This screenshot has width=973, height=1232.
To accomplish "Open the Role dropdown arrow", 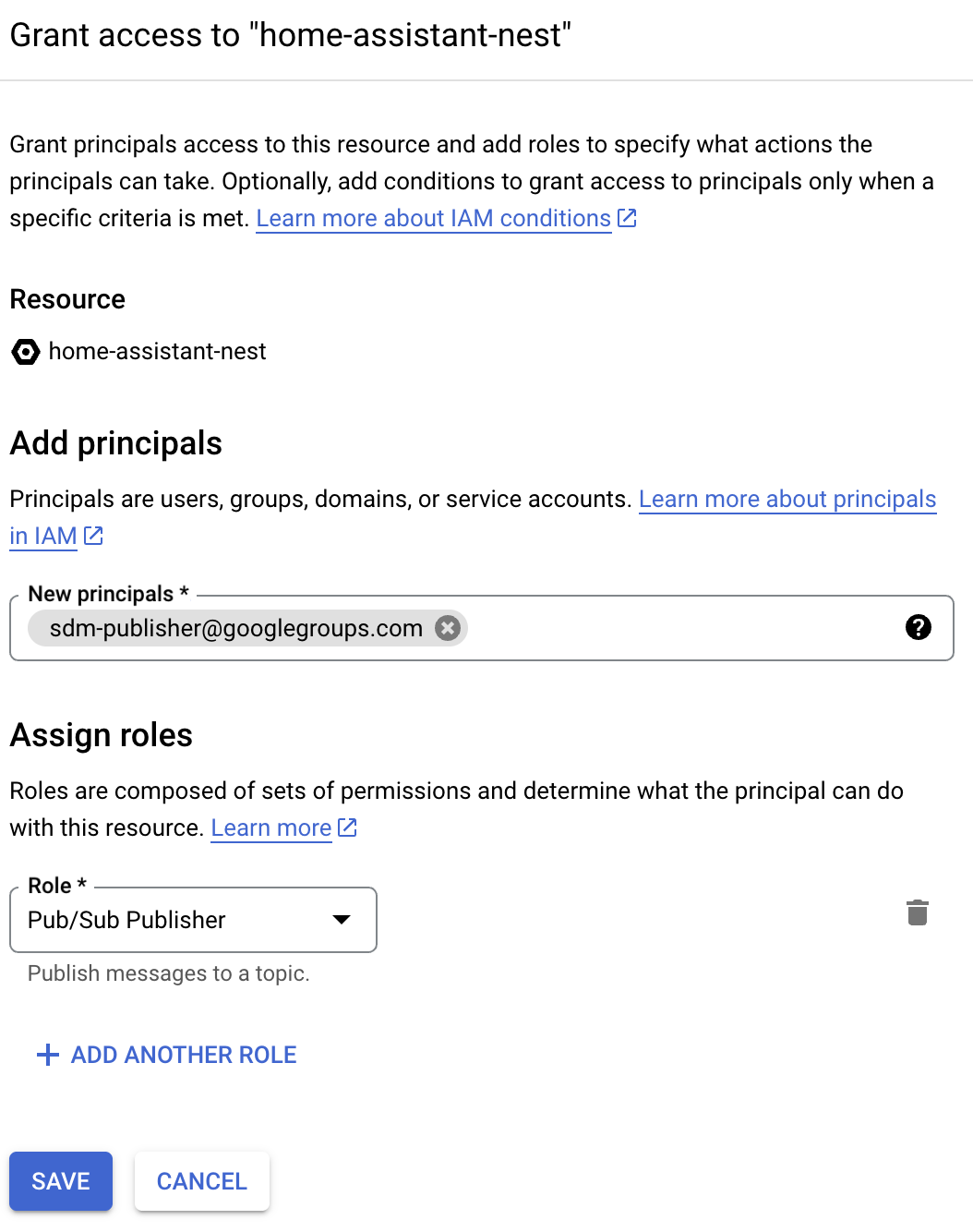I will click(342, 920).
